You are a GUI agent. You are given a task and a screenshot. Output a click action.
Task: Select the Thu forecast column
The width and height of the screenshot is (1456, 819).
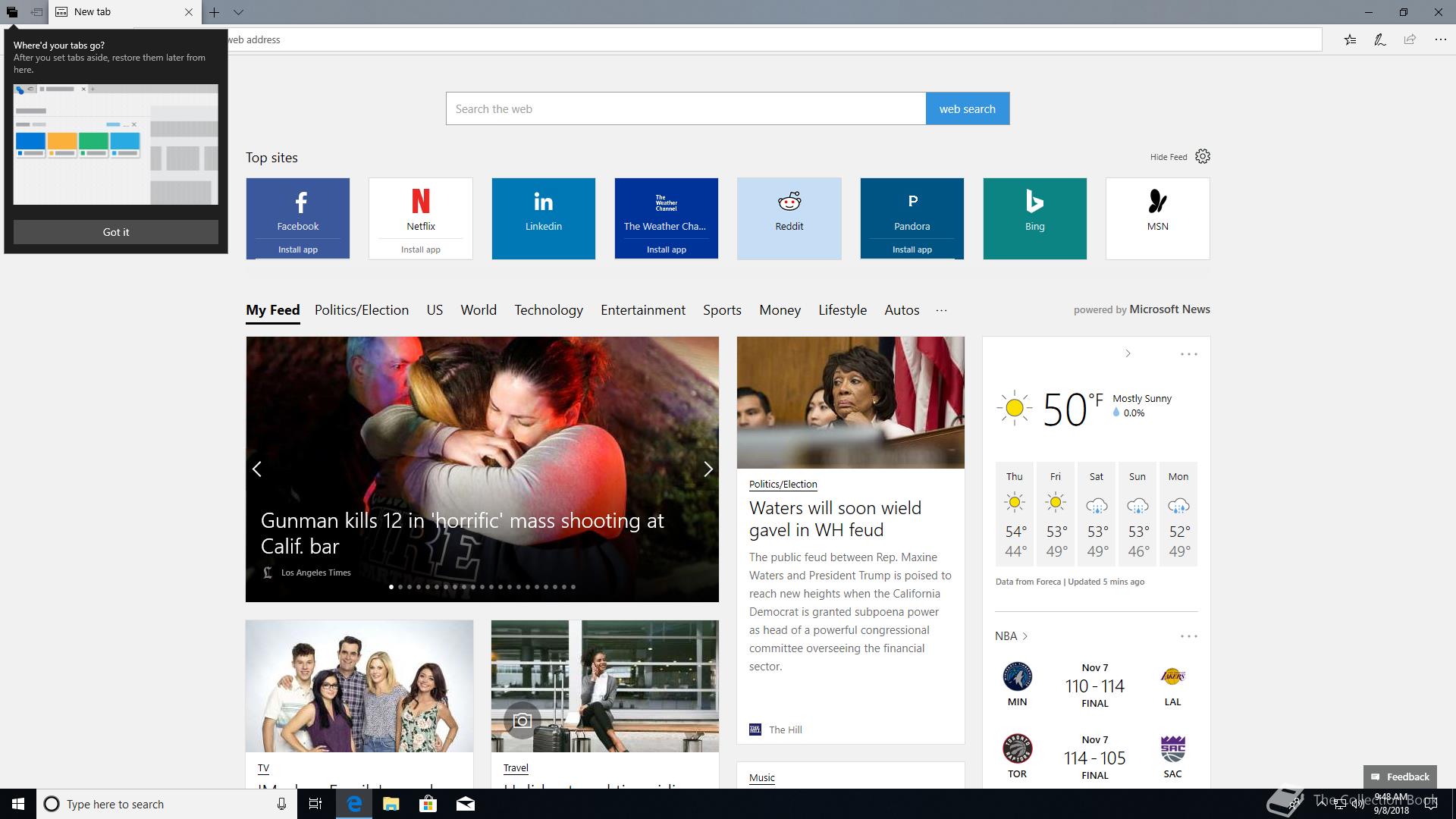click(1015, 514)
